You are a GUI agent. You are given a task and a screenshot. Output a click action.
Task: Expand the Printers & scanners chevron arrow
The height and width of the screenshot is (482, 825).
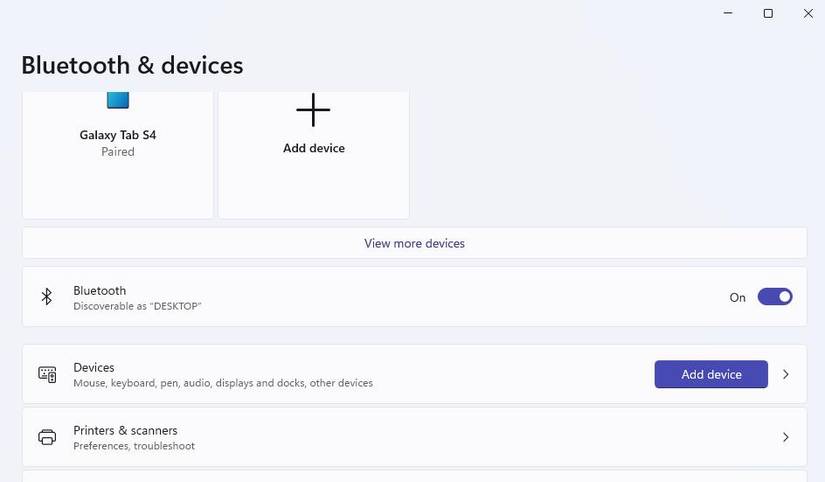(786, 437)
